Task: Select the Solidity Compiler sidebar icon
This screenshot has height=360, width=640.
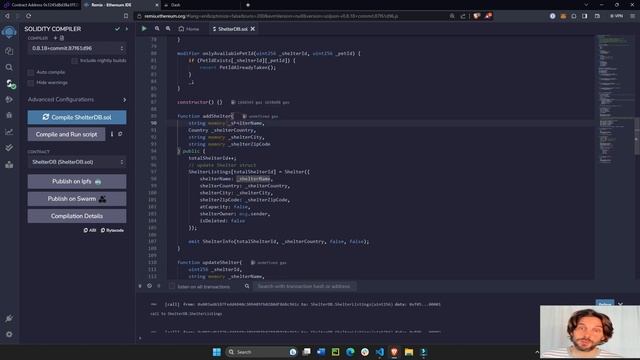Action: pyautogui.click(x=10, y=84)
